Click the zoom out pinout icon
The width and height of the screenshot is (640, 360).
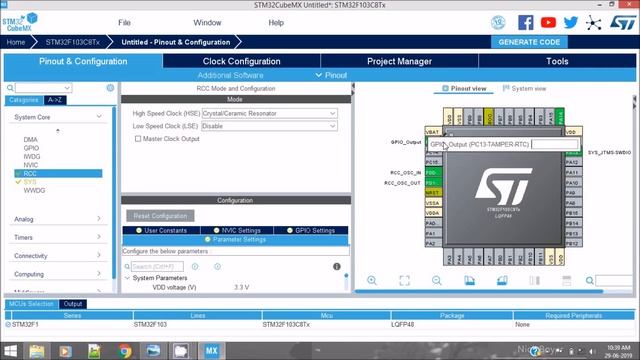pos(437,280)
